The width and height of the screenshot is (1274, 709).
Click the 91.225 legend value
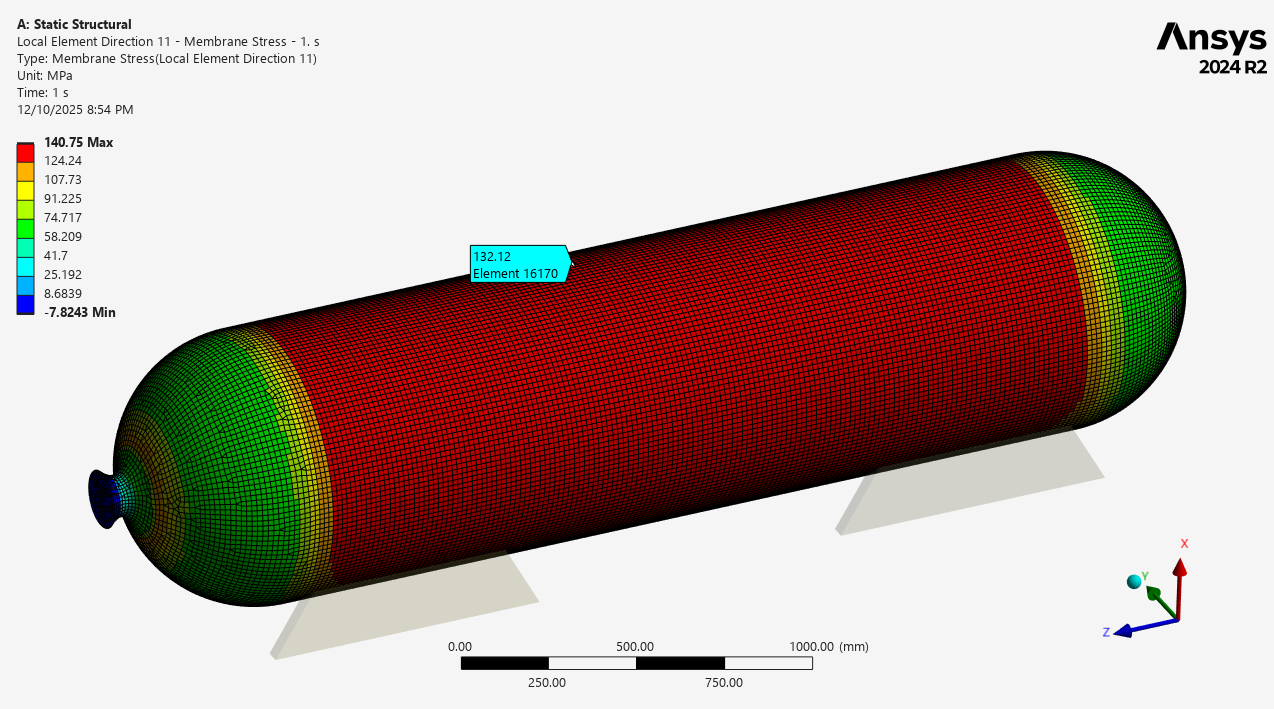66,198
